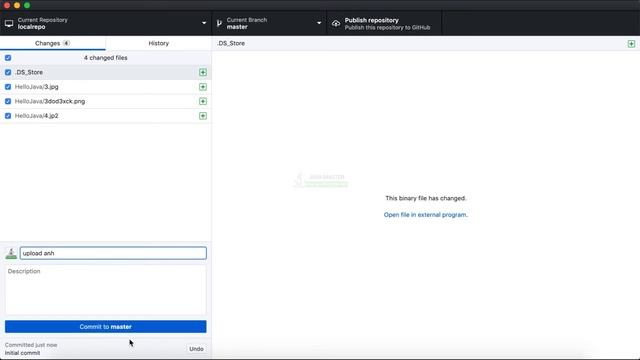
Task: Click the Publish repository button
Action: (384, 24)
